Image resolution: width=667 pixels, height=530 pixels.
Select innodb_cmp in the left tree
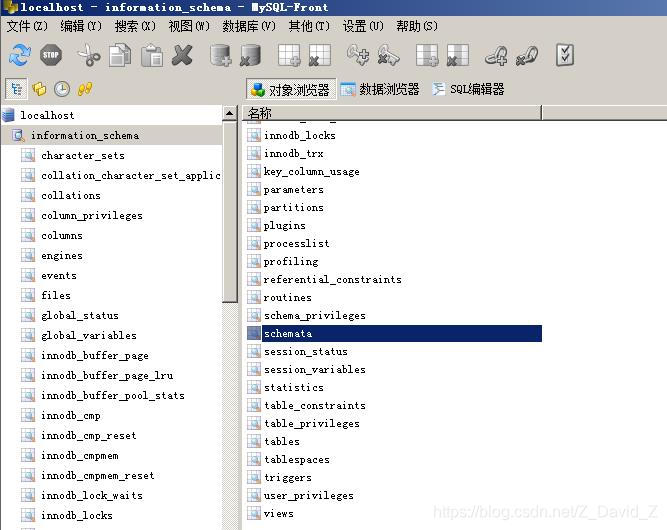point(71,415)
